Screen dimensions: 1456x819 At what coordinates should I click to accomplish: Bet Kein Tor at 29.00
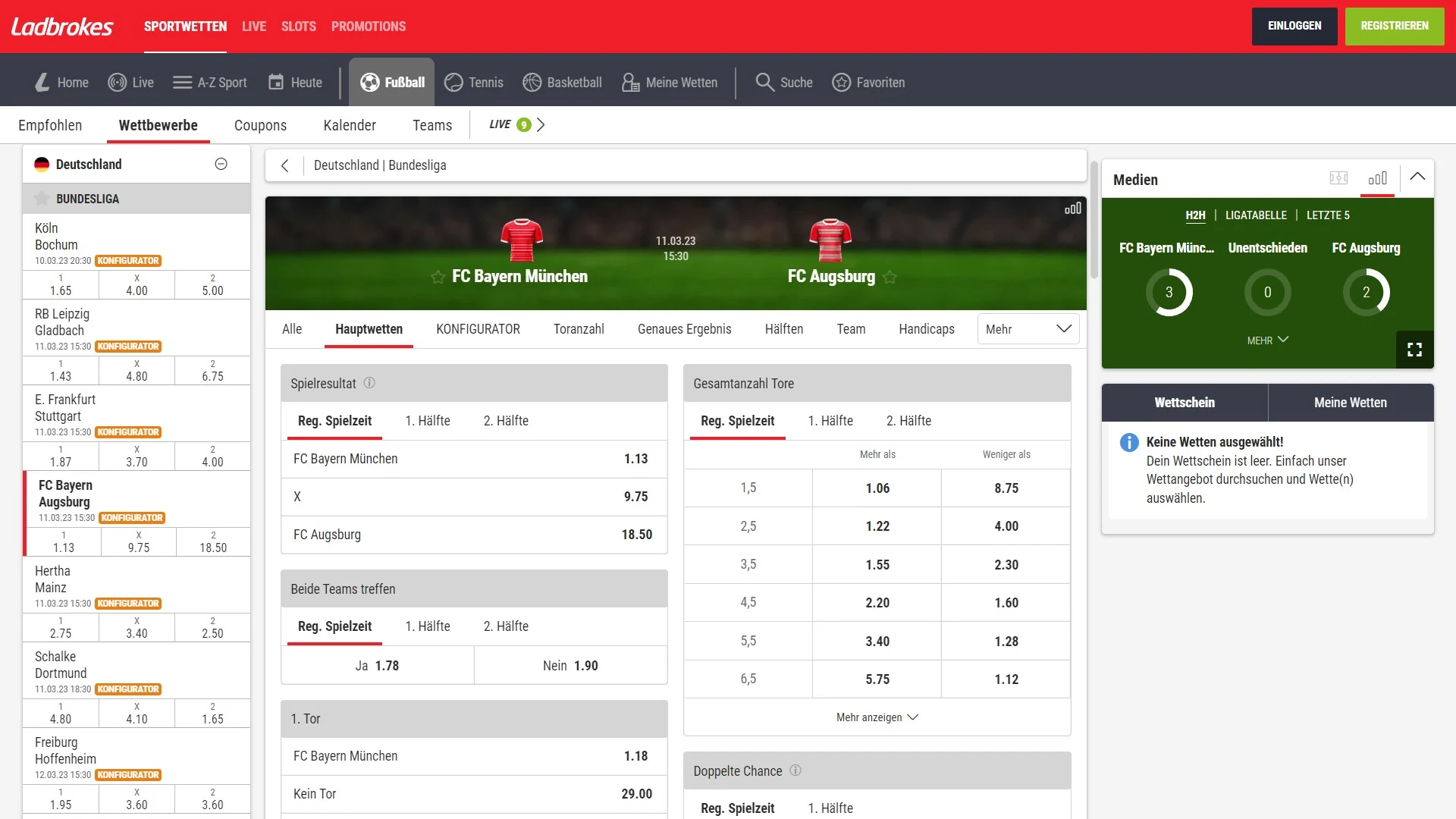click(474, 794)
